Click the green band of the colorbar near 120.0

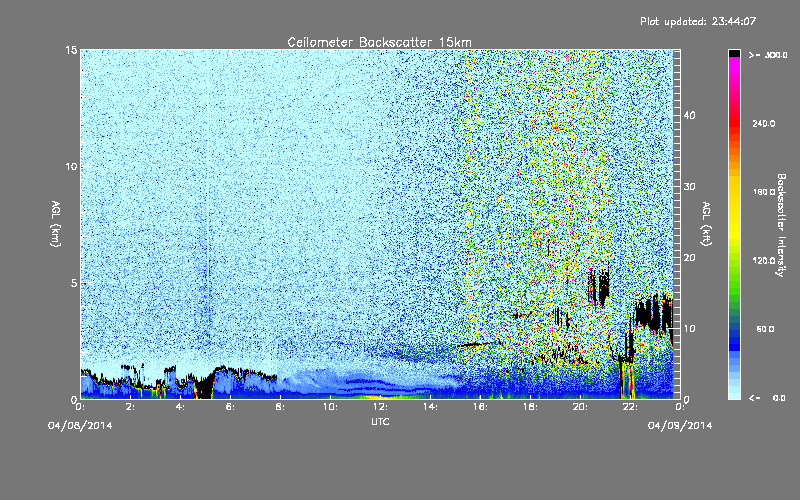pyautogui.click(x=734, y=265)
